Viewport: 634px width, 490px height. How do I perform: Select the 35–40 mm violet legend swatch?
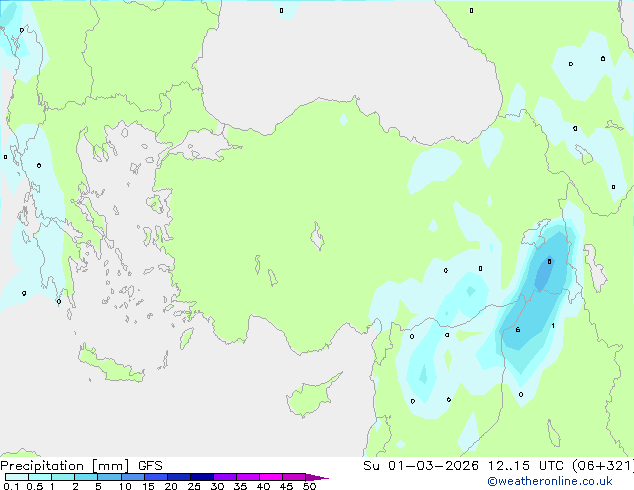[247, 477]
